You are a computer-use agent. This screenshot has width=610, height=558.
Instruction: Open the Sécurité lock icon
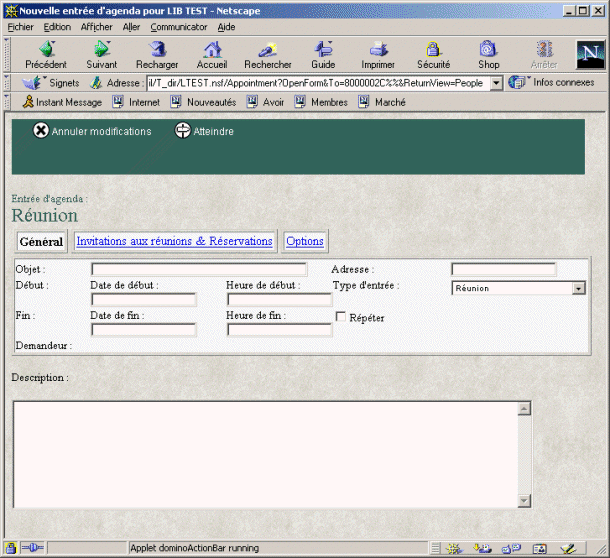point(433,49)
